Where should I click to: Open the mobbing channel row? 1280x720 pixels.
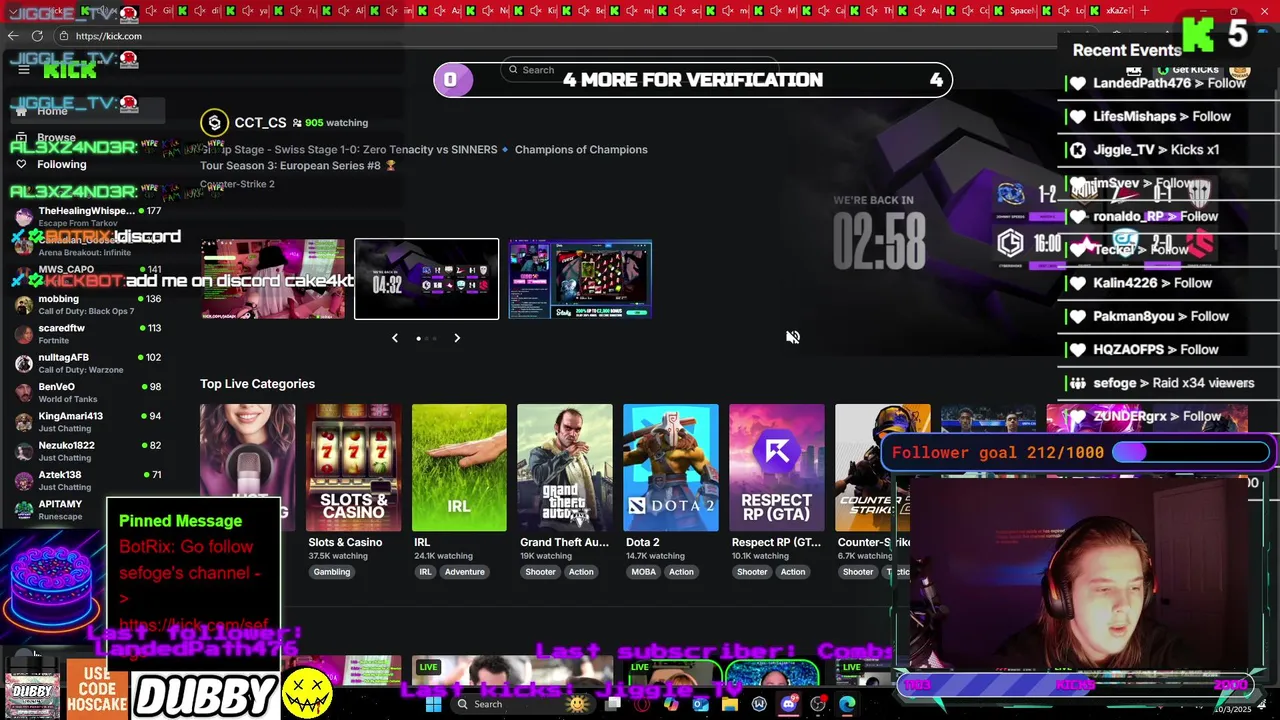(x=88, y=305)
